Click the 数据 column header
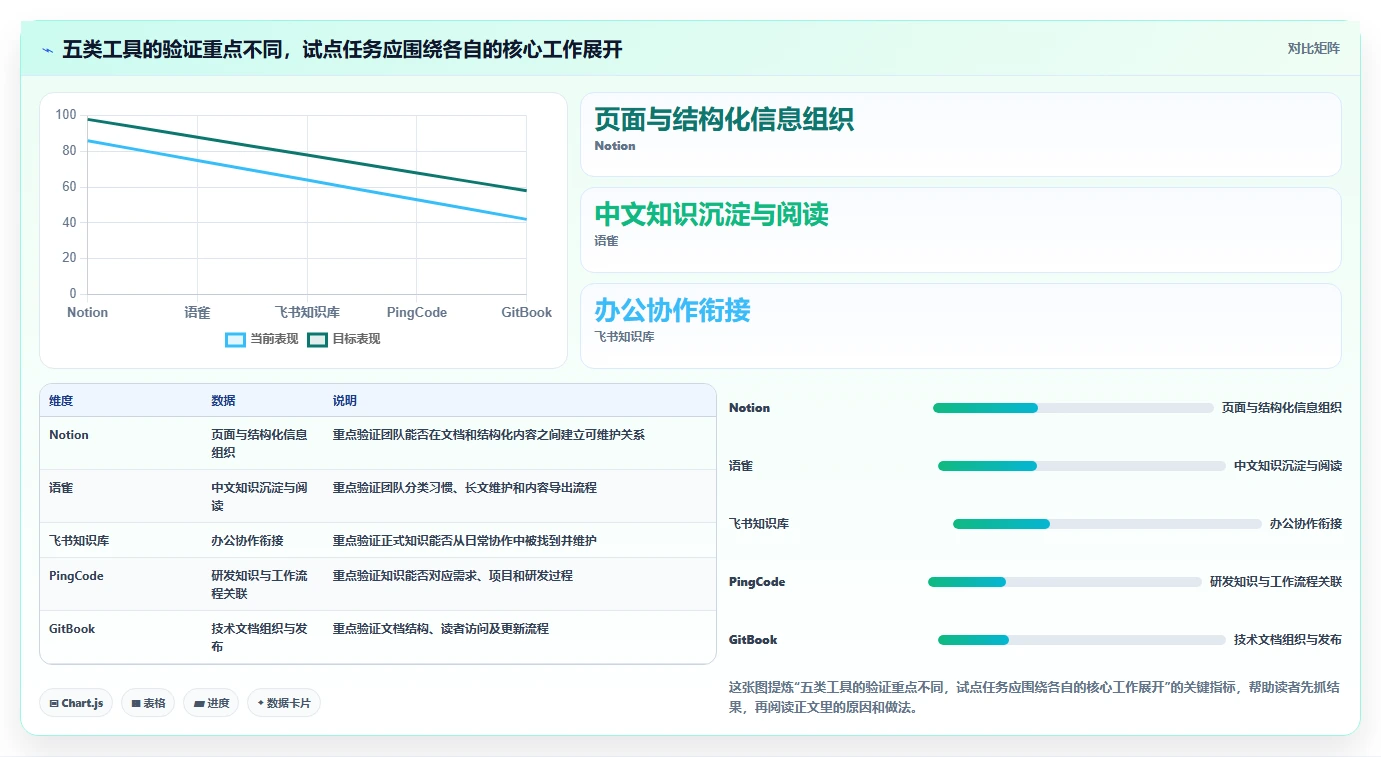This screenshot has width=1381, height=757. point(223,401)
